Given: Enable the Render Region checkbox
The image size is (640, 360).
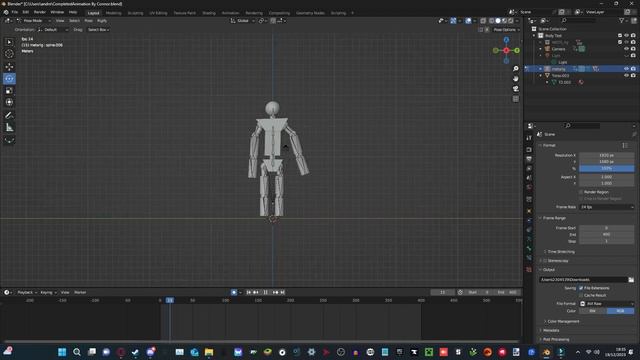Looking at the screenshot, I should pyautogui.click(x=581, y=192).
